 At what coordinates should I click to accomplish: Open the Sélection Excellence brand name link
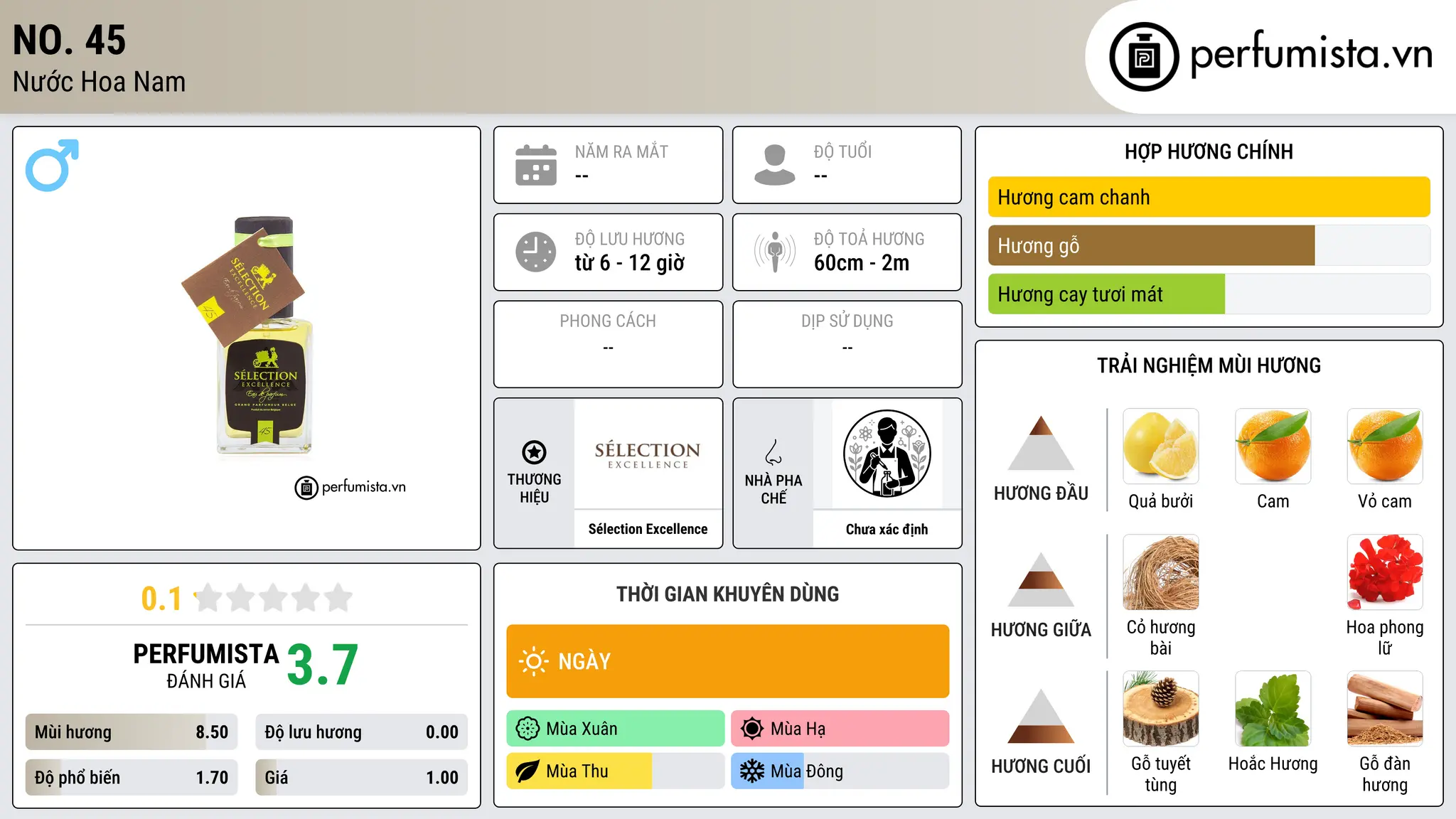point(648,529)
